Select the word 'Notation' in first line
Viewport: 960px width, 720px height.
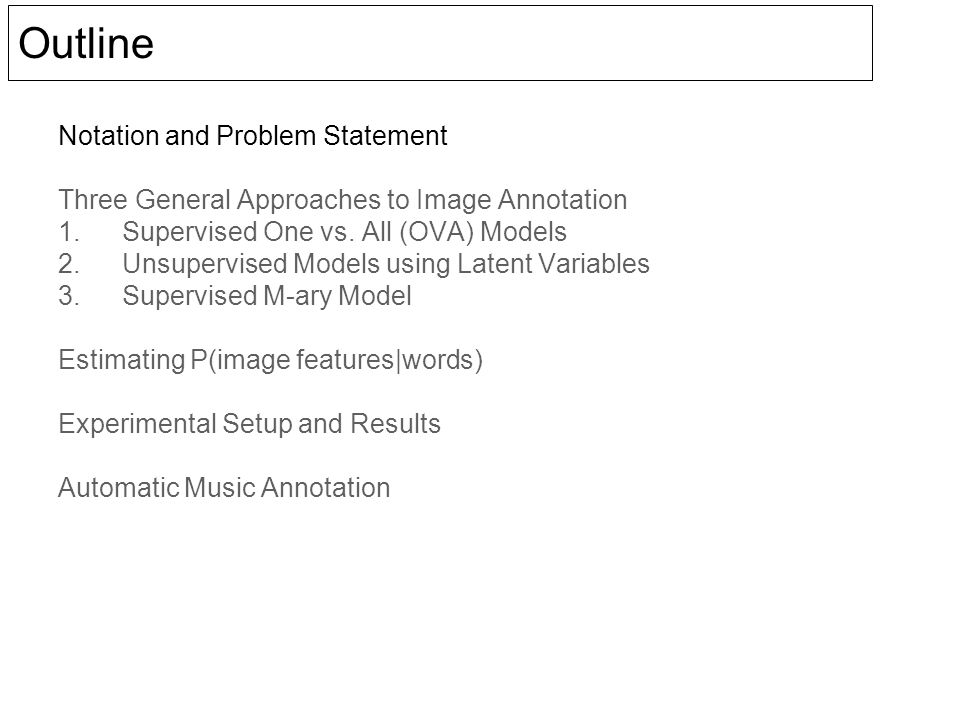(108, 135)
